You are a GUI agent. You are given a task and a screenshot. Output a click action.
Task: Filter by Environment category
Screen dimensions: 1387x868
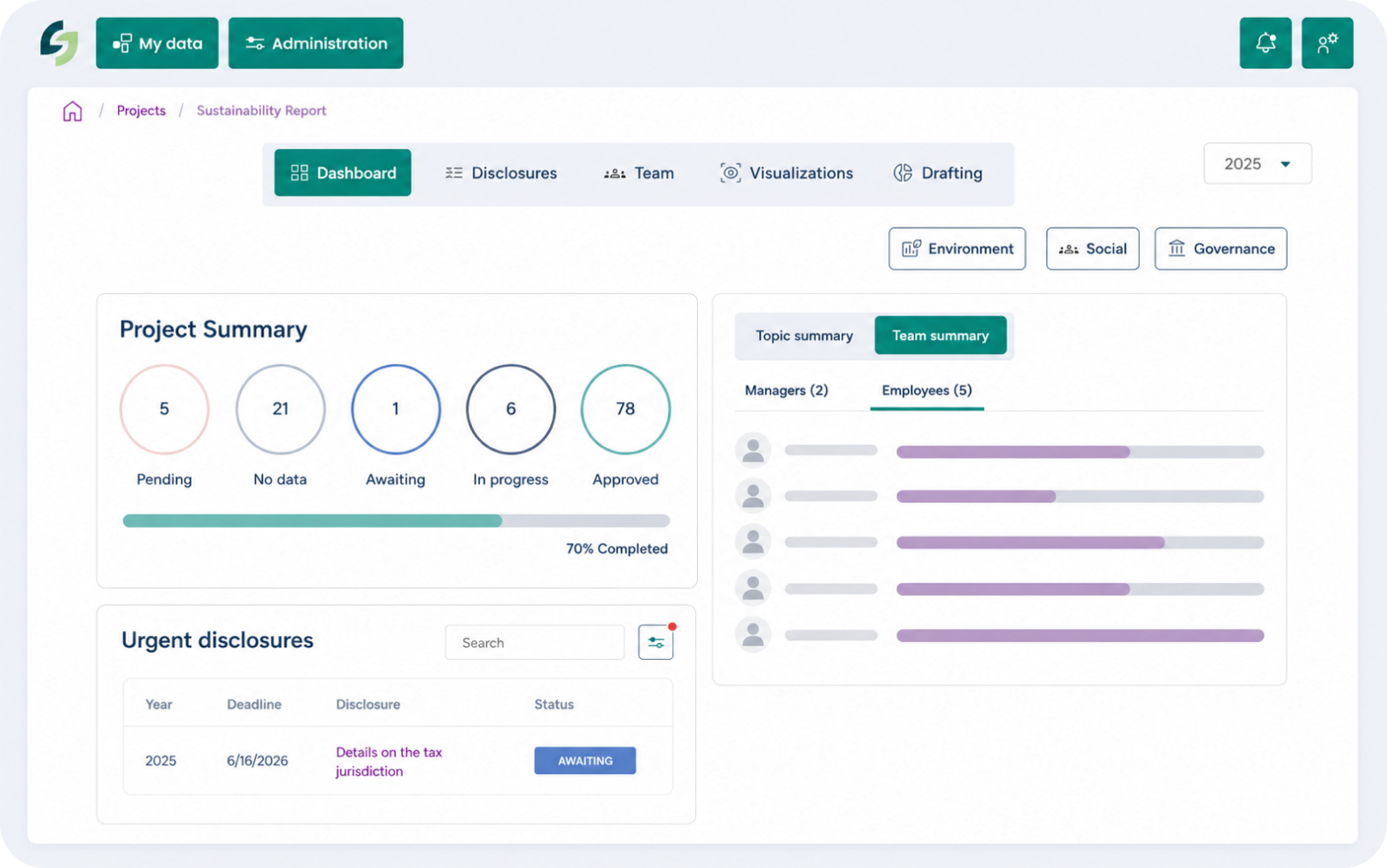pyautogui.click(x=957, y=249)
